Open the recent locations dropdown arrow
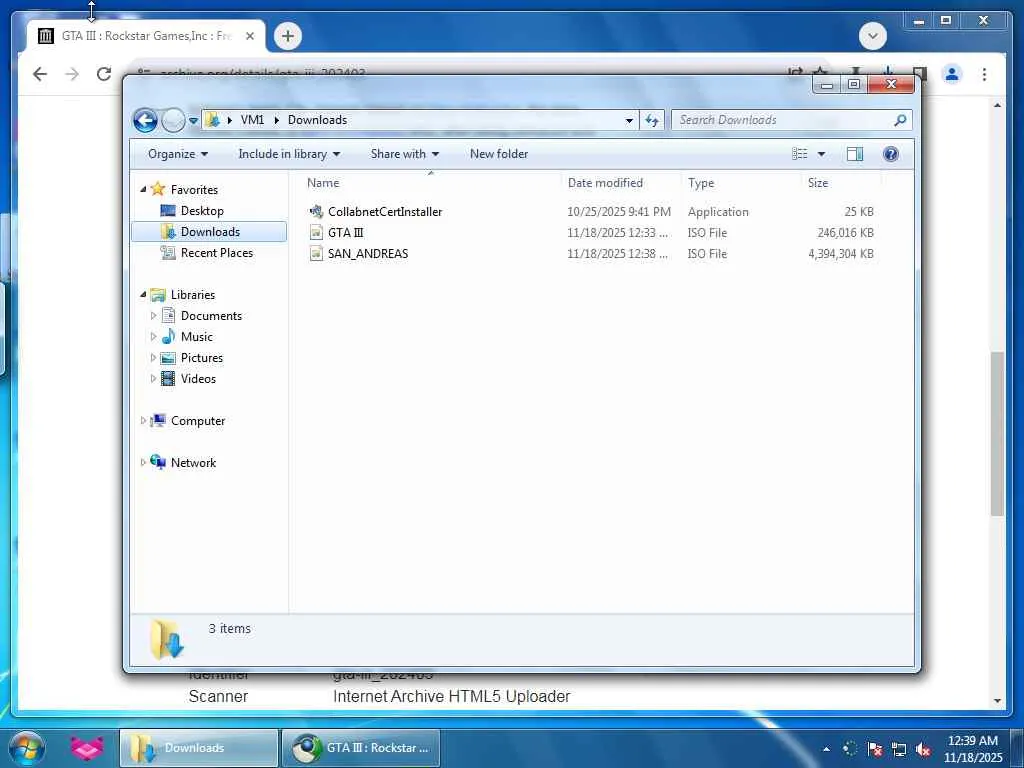 pos(193,121)
